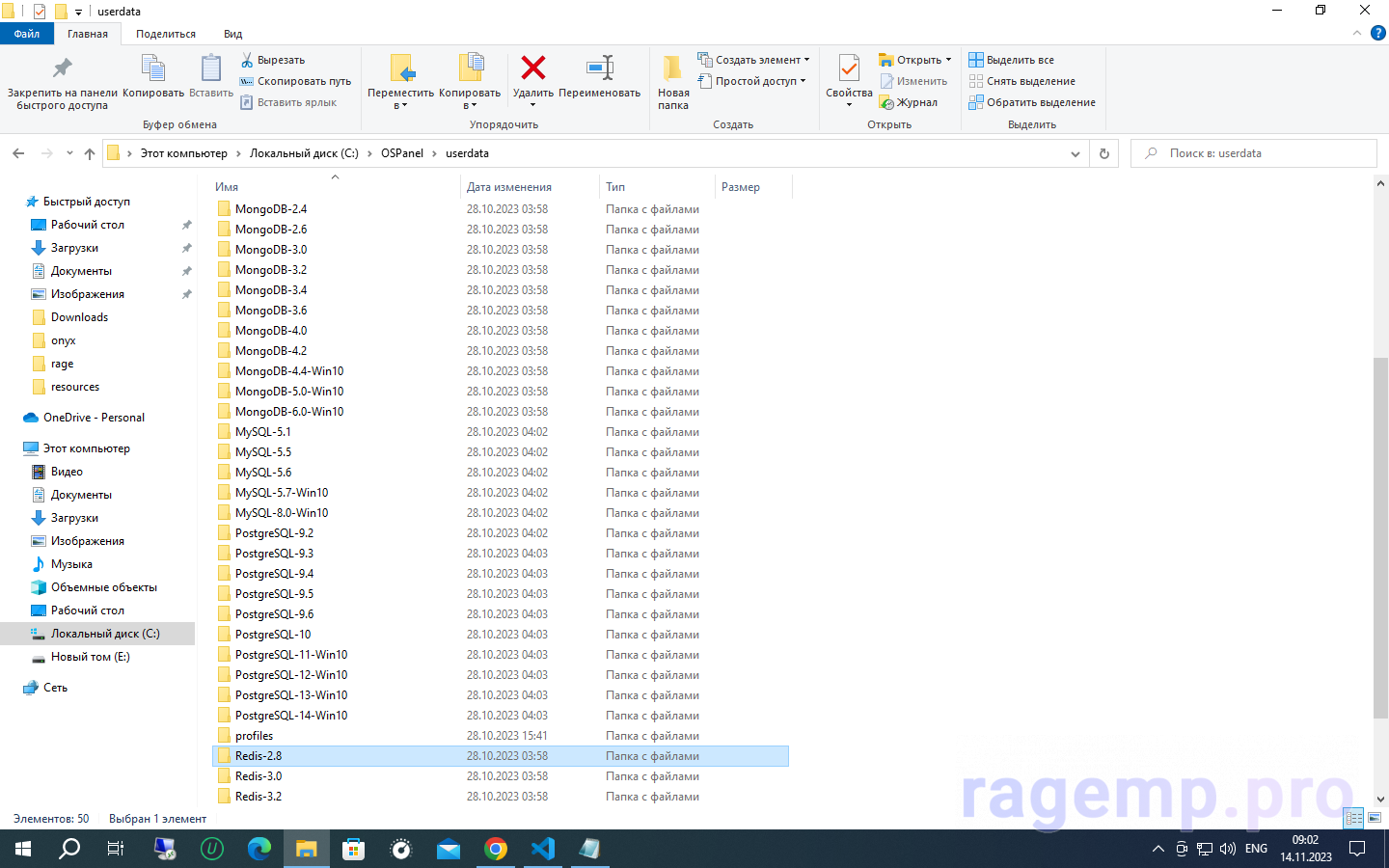Switch to the Share (Поделиться) ribbon tab

(166, 34)
